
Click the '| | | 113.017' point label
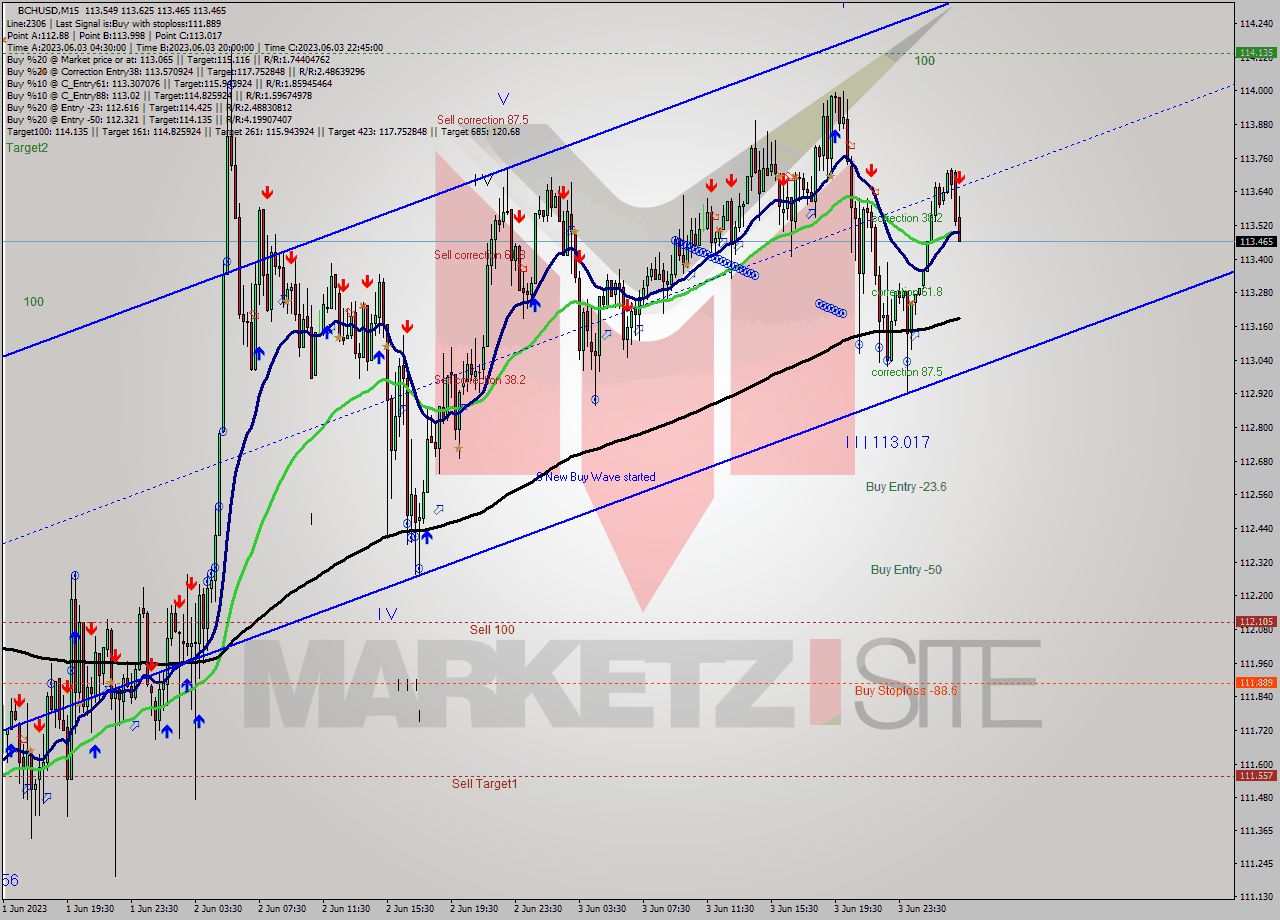[x=888, y=442]
